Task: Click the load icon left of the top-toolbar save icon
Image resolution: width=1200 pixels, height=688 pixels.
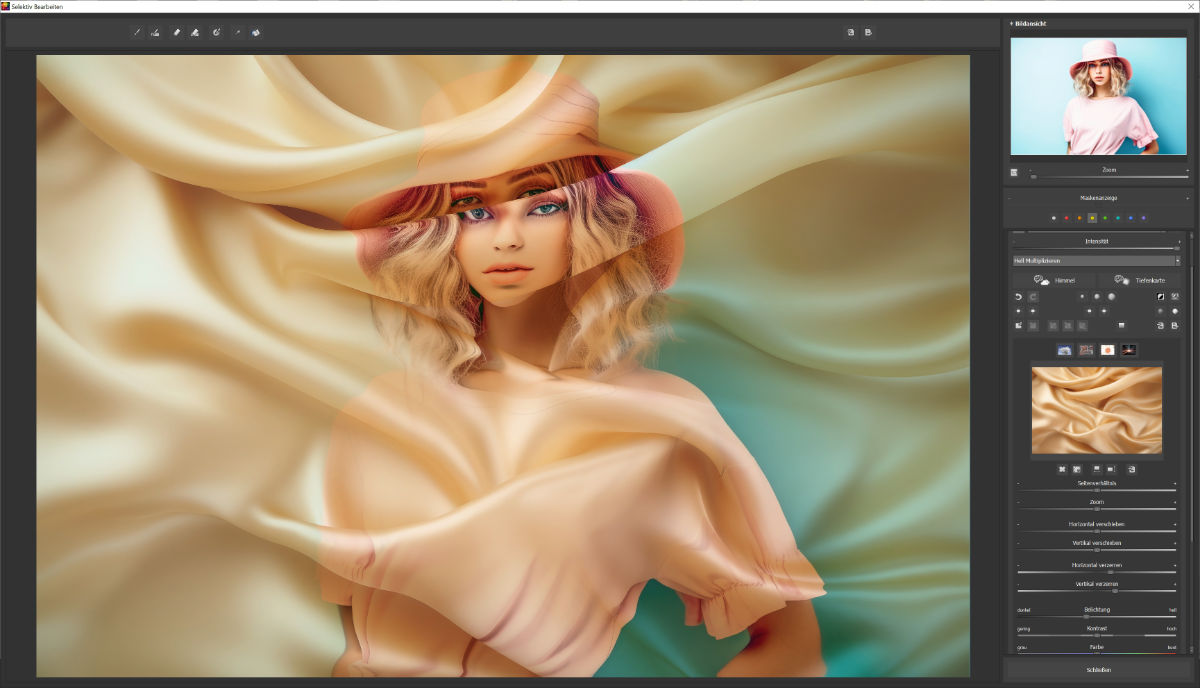Action: click(x=851, y=32)
